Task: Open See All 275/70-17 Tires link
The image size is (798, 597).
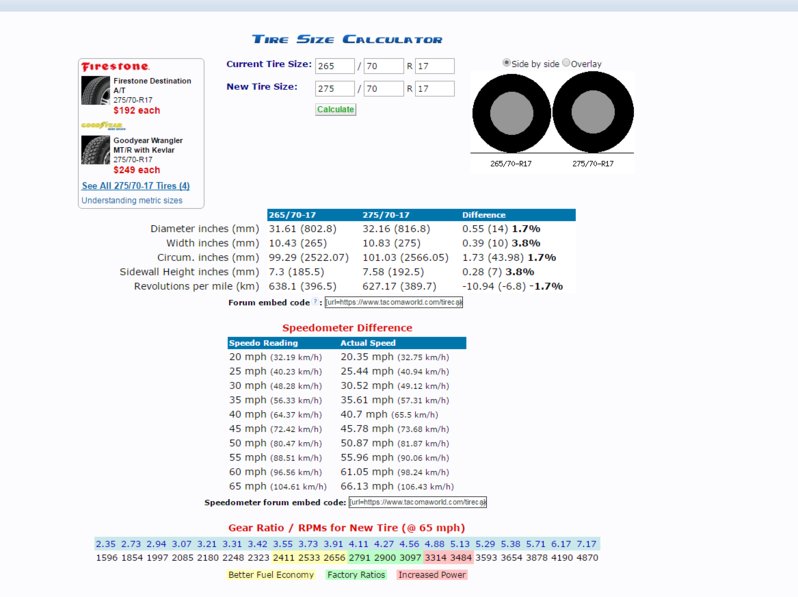Action: (135, 186)
